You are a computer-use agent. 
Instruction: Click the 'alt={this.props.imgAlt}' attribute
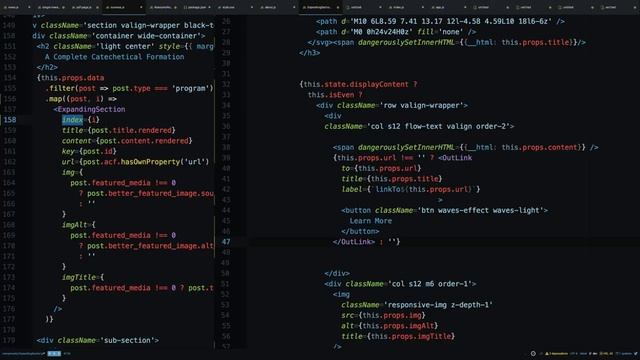[390, 326]
